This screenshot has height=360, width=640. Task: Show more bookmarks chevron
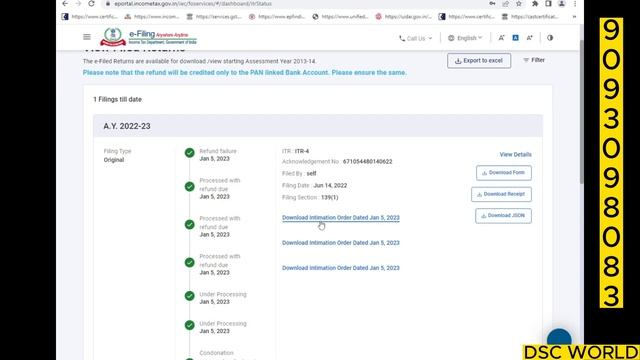(x=574, y=17)
